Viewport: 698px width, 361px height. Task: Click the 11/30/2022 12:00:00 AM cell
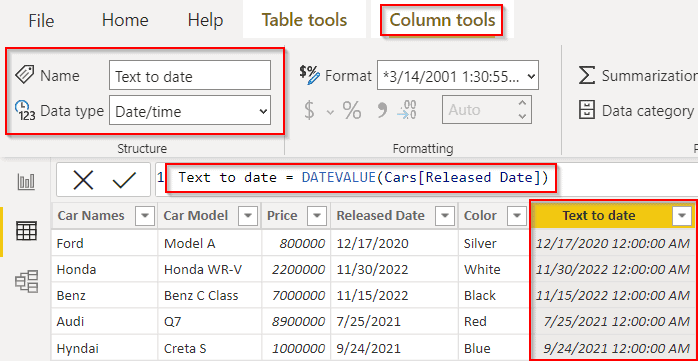coord(613,269)
